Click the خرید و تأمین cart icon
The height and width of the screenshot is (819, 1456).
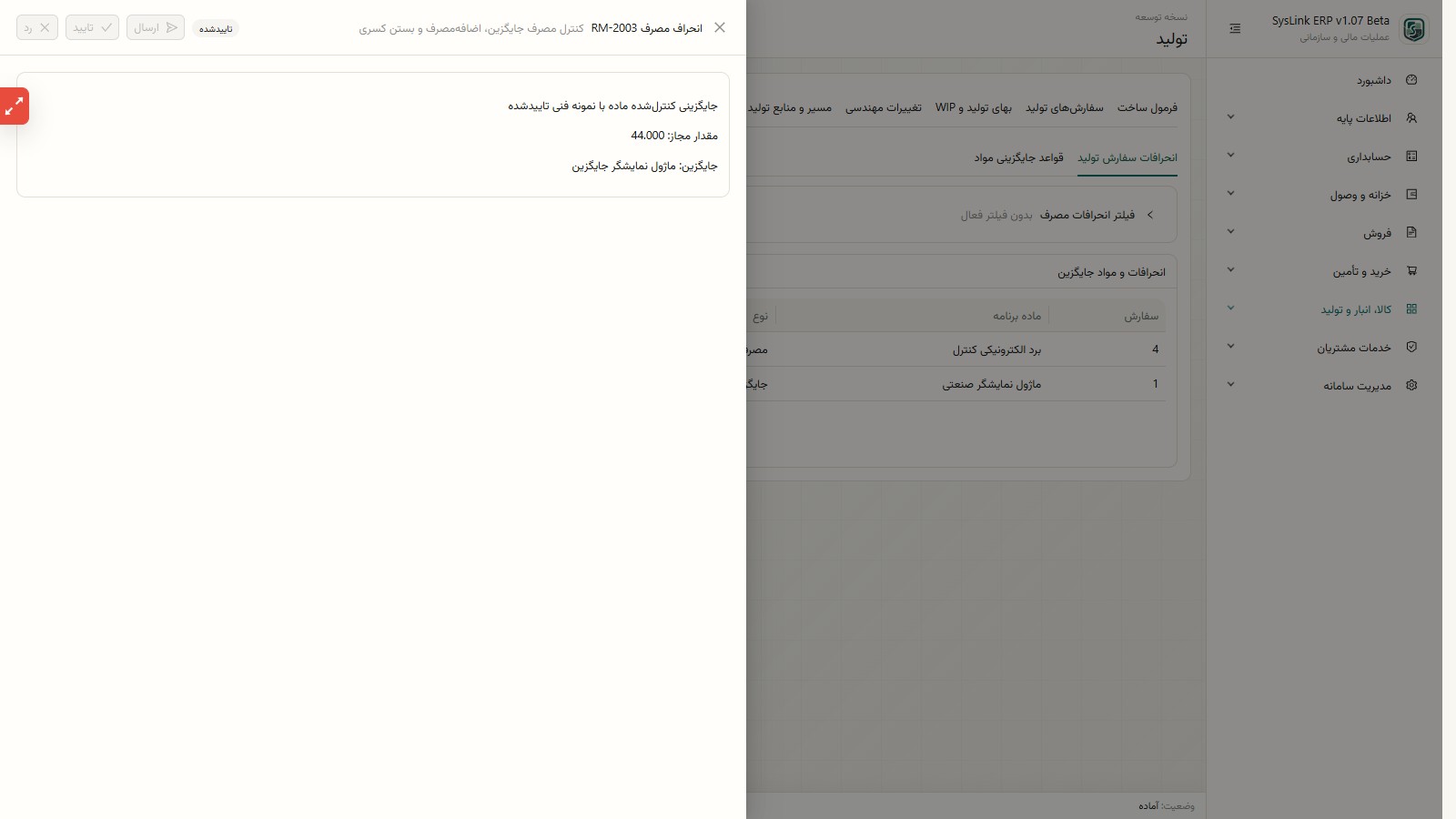pos(1411,271)
